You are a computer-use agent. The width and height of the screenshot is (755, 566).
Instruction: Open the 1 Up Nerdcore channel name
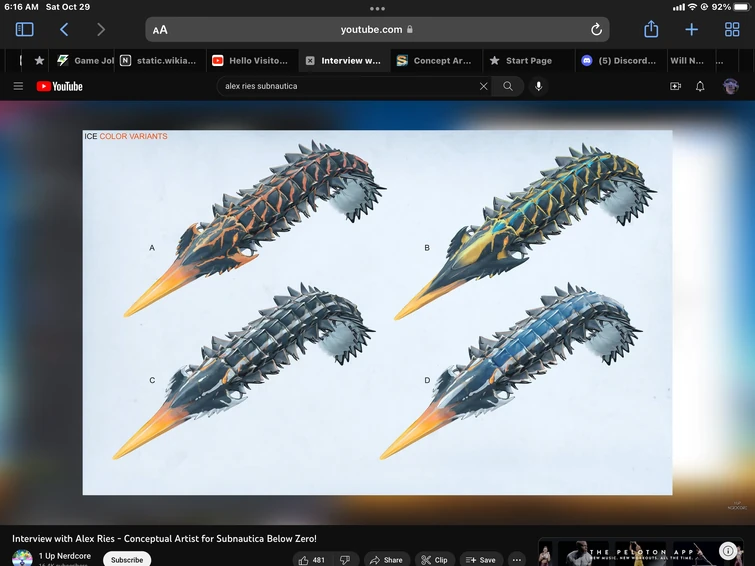(x=65, y=555)
